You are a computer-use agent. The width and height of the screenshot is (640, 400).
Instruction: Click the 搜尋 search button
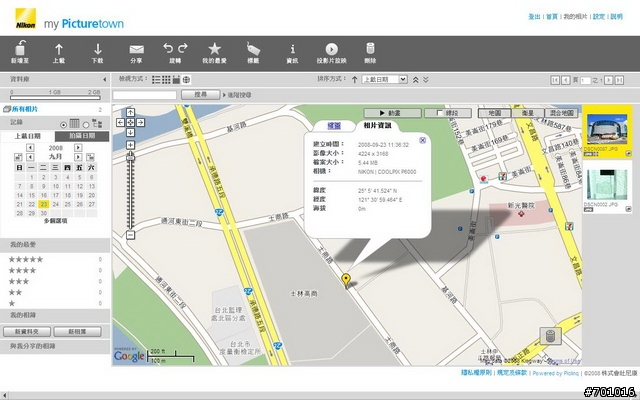point(200,95)
